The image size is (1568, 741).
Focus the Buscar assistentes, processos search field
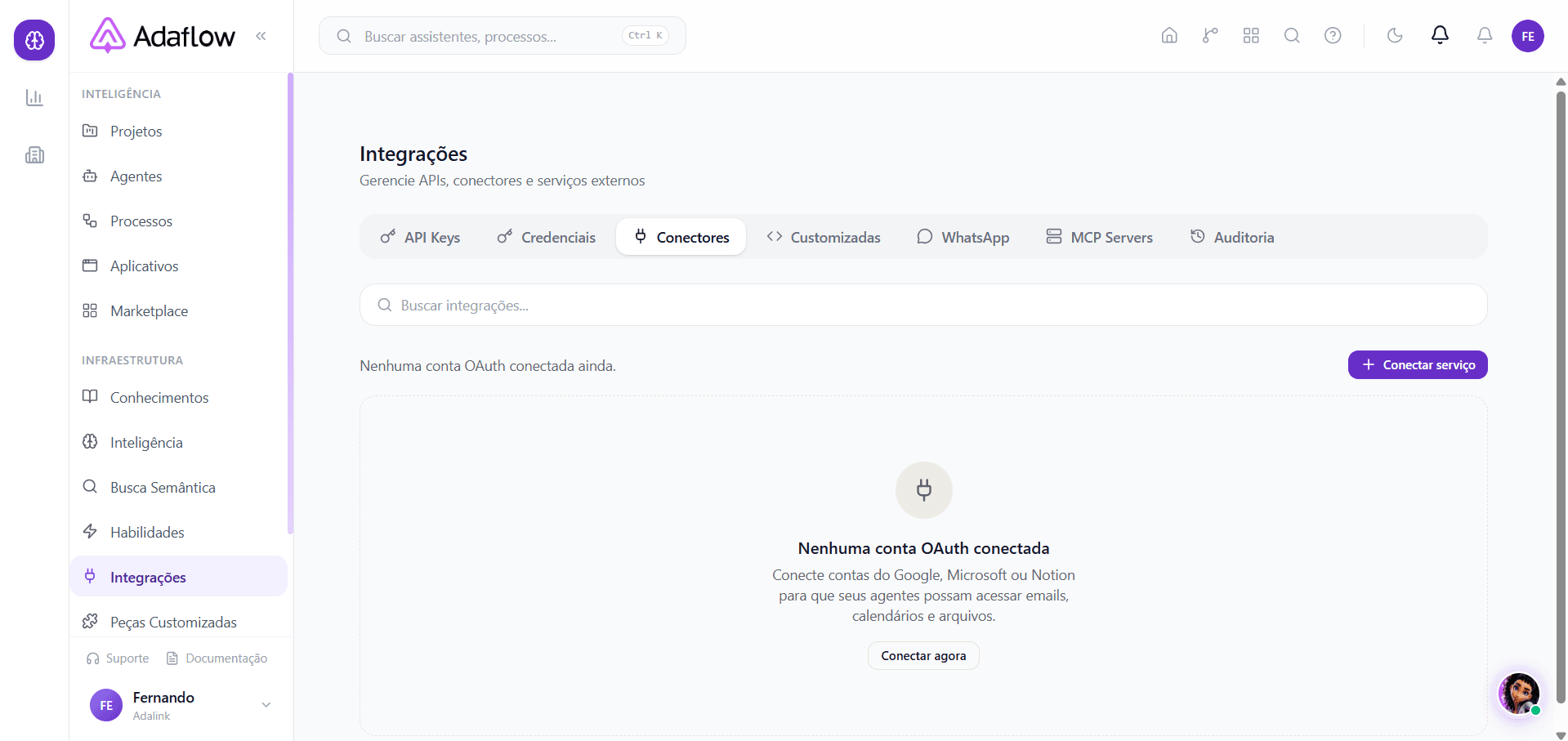tap(502, 36)
